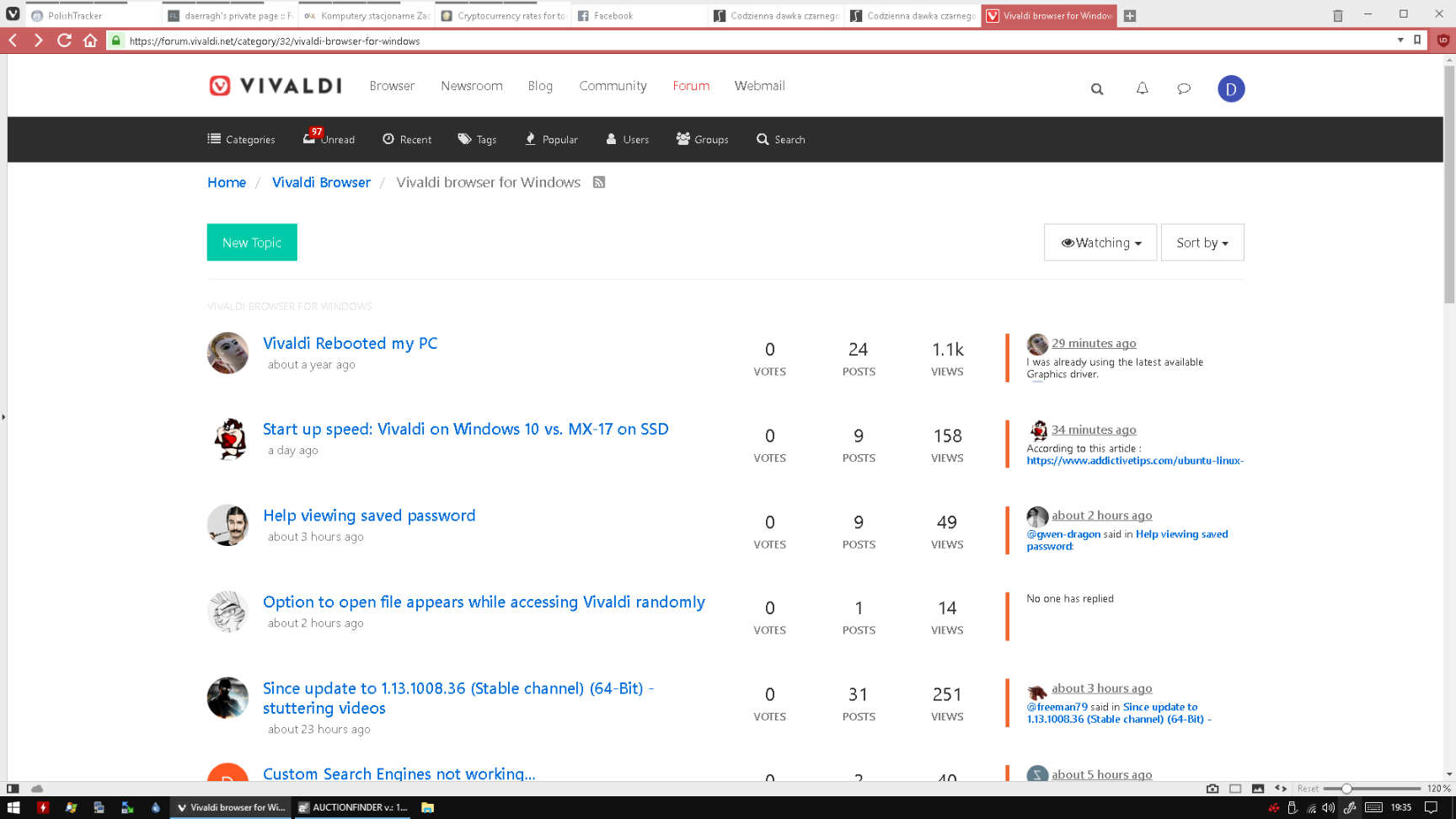Open the RSS feed for this category

[x=599, y=182]
